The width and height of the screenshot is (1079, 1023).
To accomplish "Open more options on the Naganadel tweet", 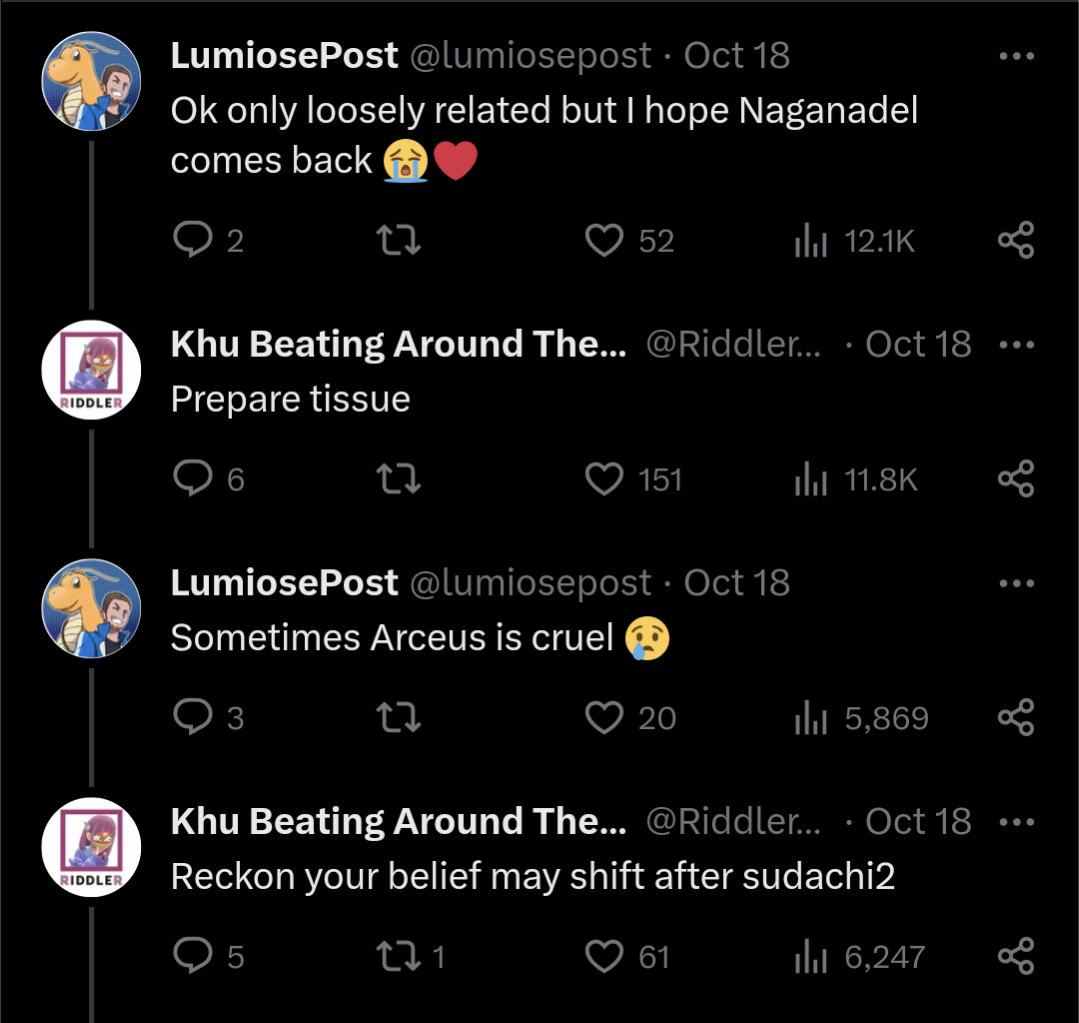I will point(1016,56).
